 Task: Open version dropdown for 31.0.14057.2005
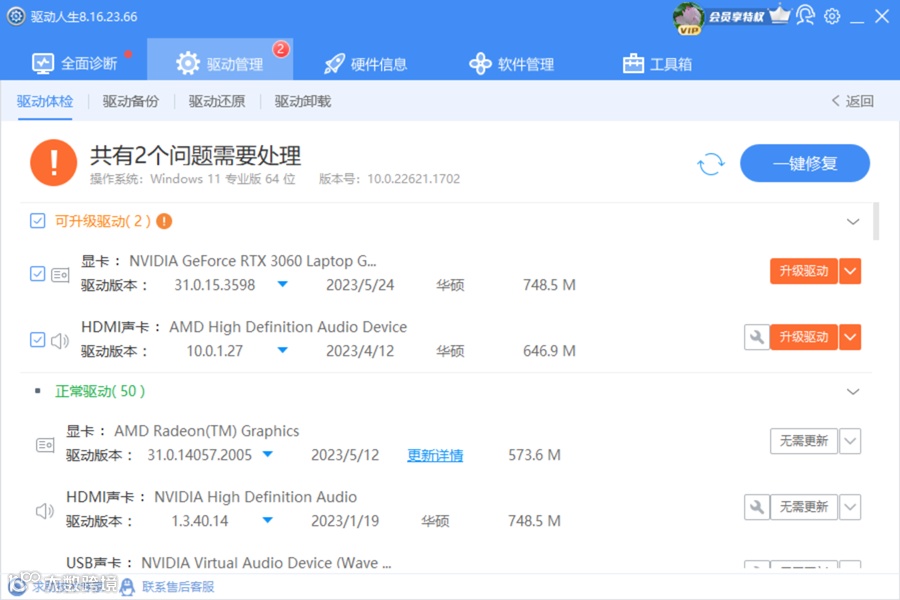tap(267, 454)
